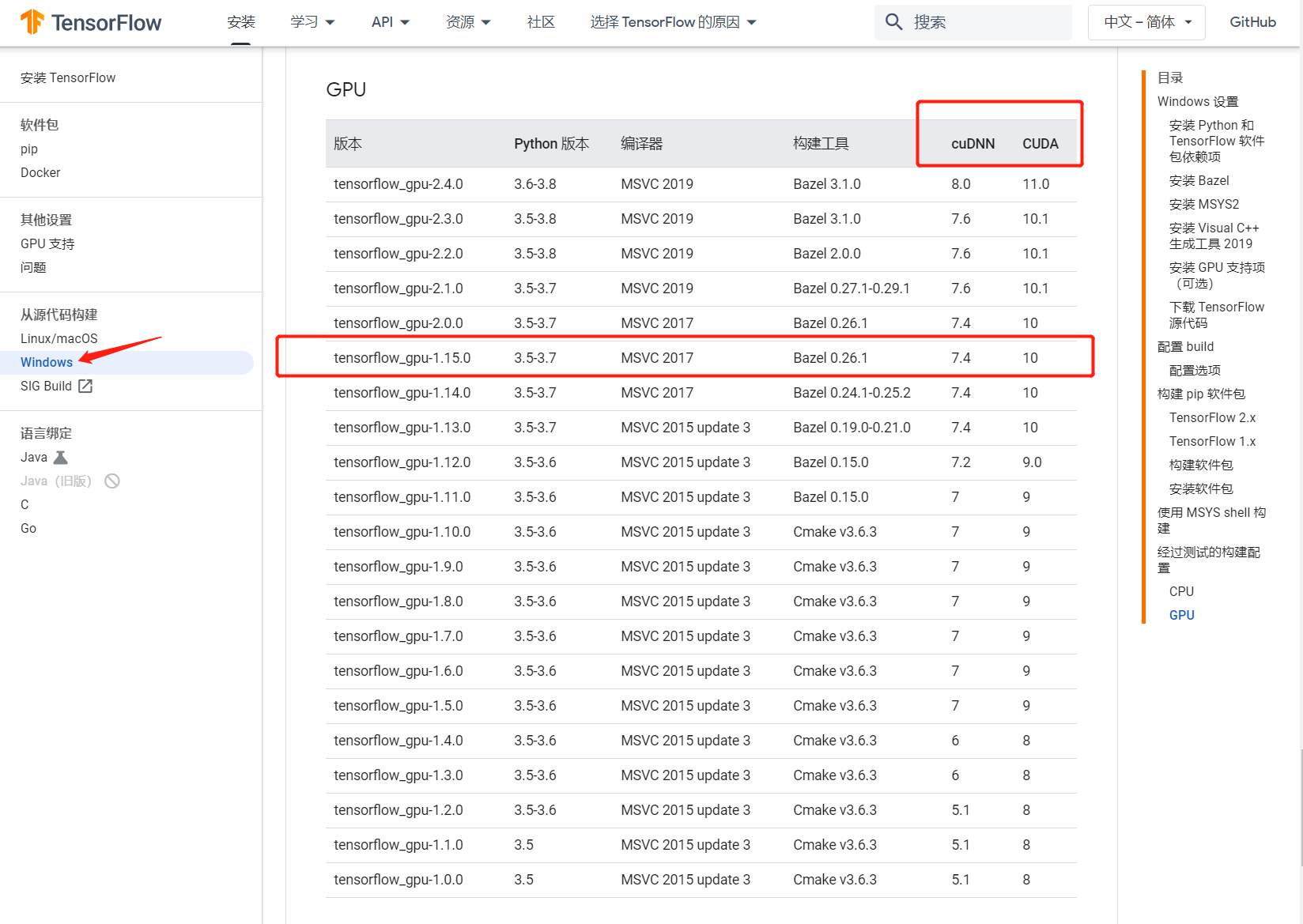Jump to 安装 Visual C++ 生成工具 2019
1303x924 pixels.
pos(1214,236)
